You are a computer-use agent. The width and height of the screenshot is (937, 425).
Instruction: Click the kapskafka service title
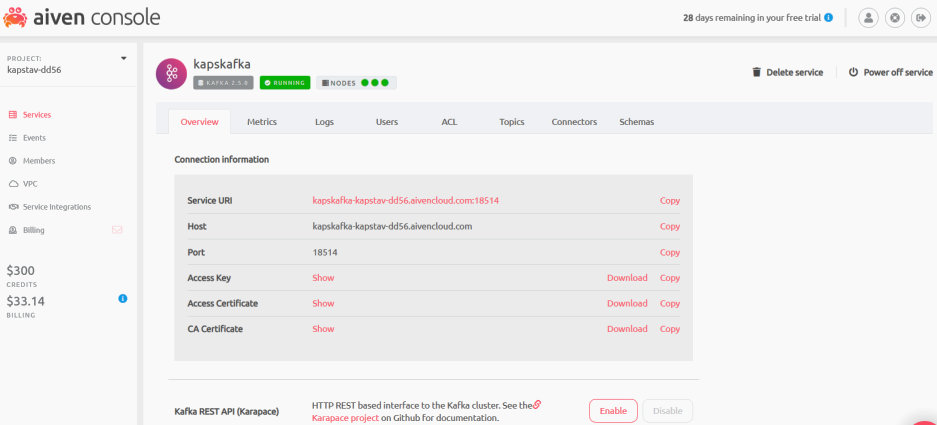click(222, 64)
